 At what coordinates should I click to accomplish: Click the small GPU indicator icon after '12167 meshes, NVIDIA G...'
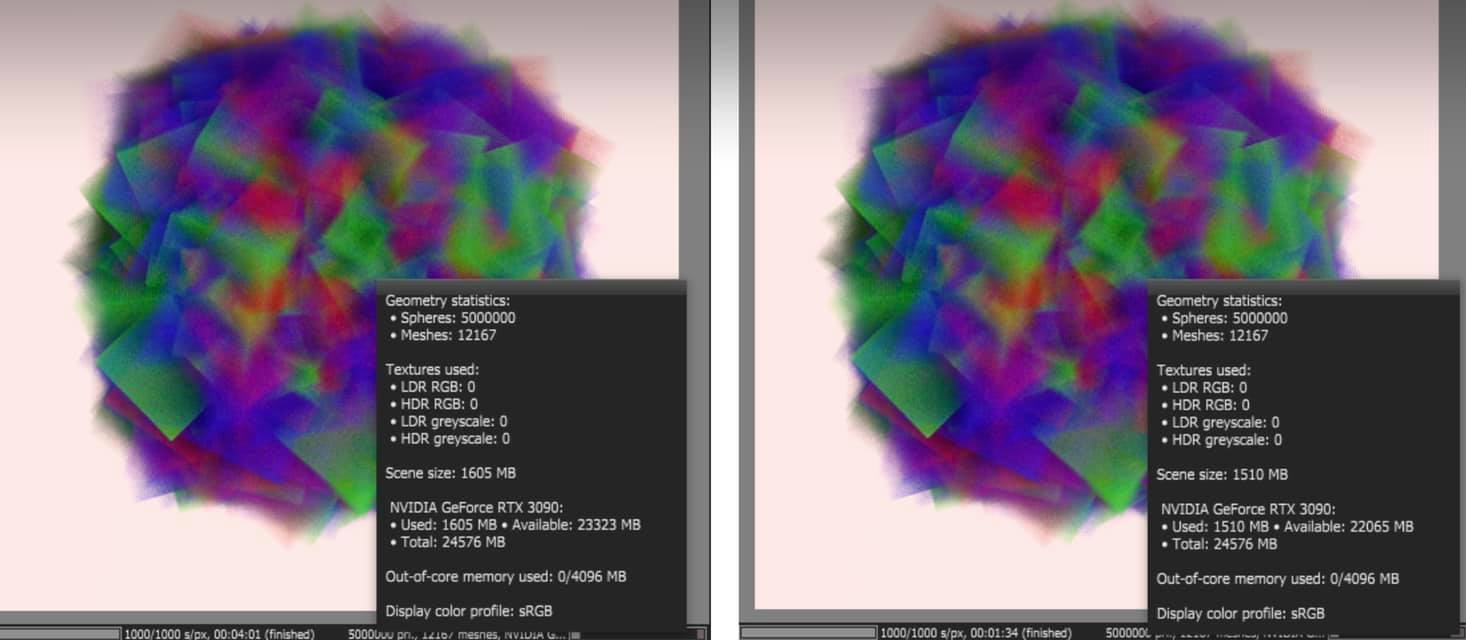click(x=576, y=634)
